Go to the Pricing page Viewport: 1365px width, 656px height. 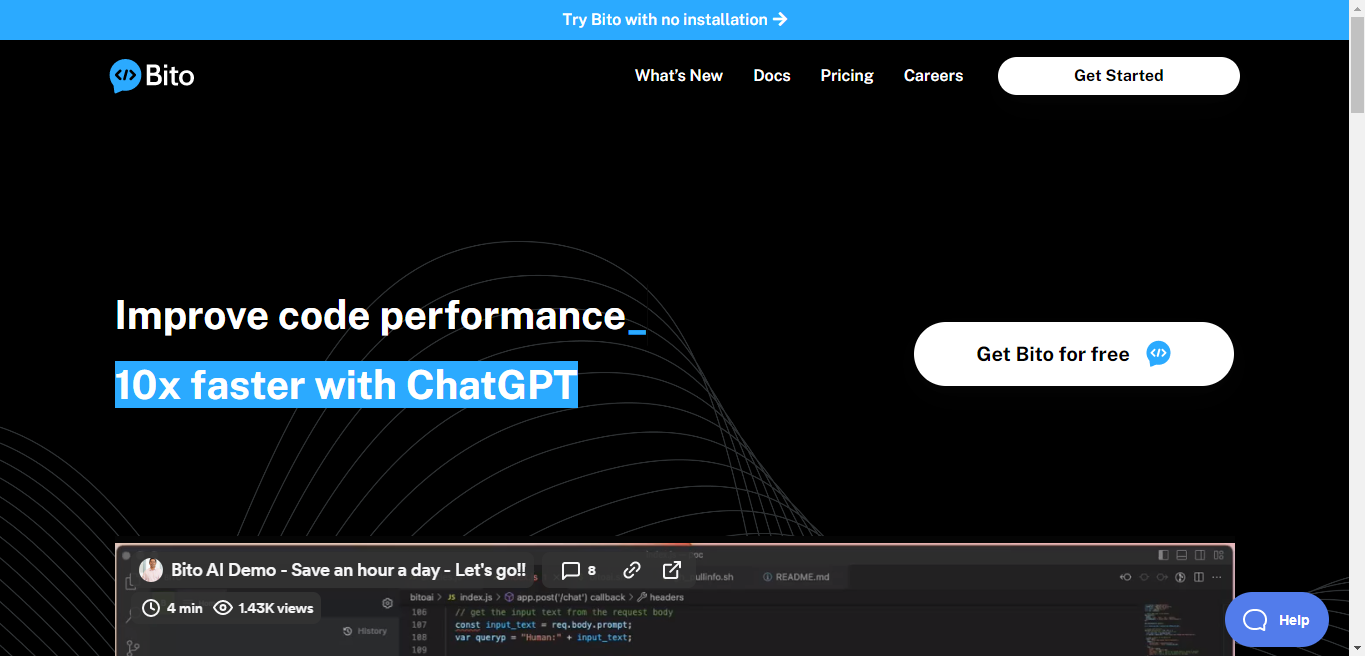(x=847, y=76)
